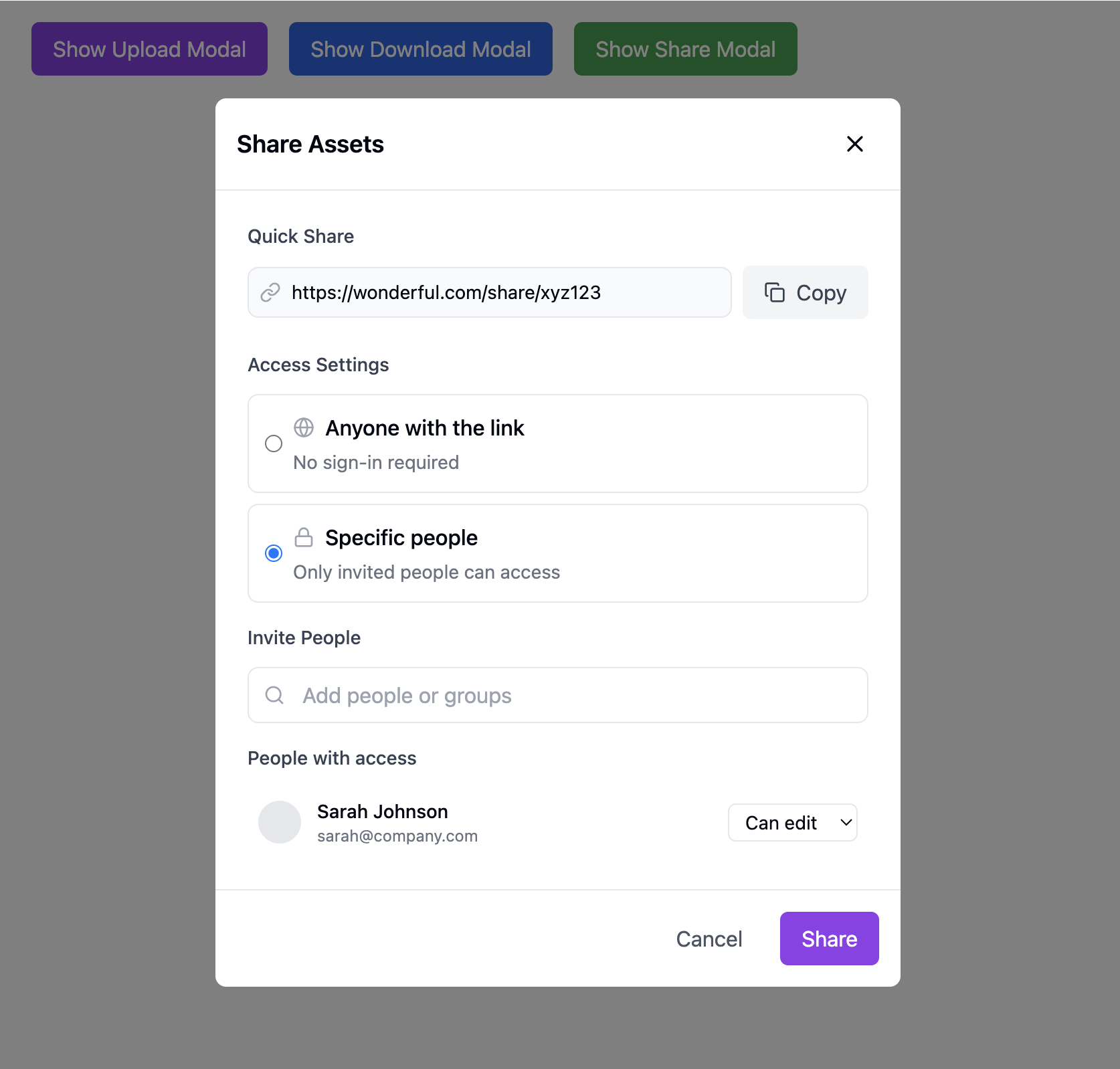Click the lock icon next to Specific people
1120x1069 pixels.
304,537
